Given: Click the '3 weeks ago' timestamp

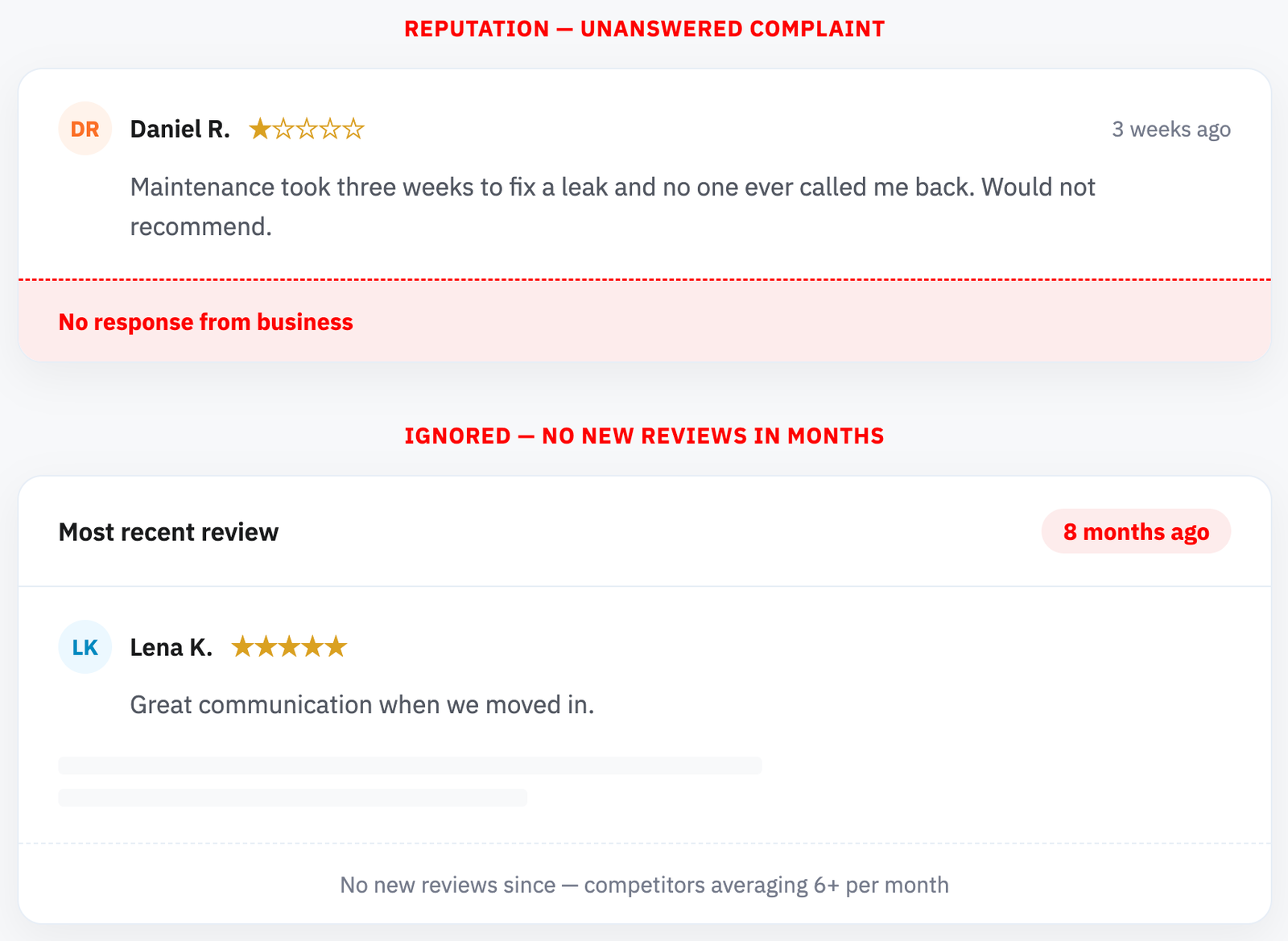Looking at the screenshot, I should coord(1171,129).
